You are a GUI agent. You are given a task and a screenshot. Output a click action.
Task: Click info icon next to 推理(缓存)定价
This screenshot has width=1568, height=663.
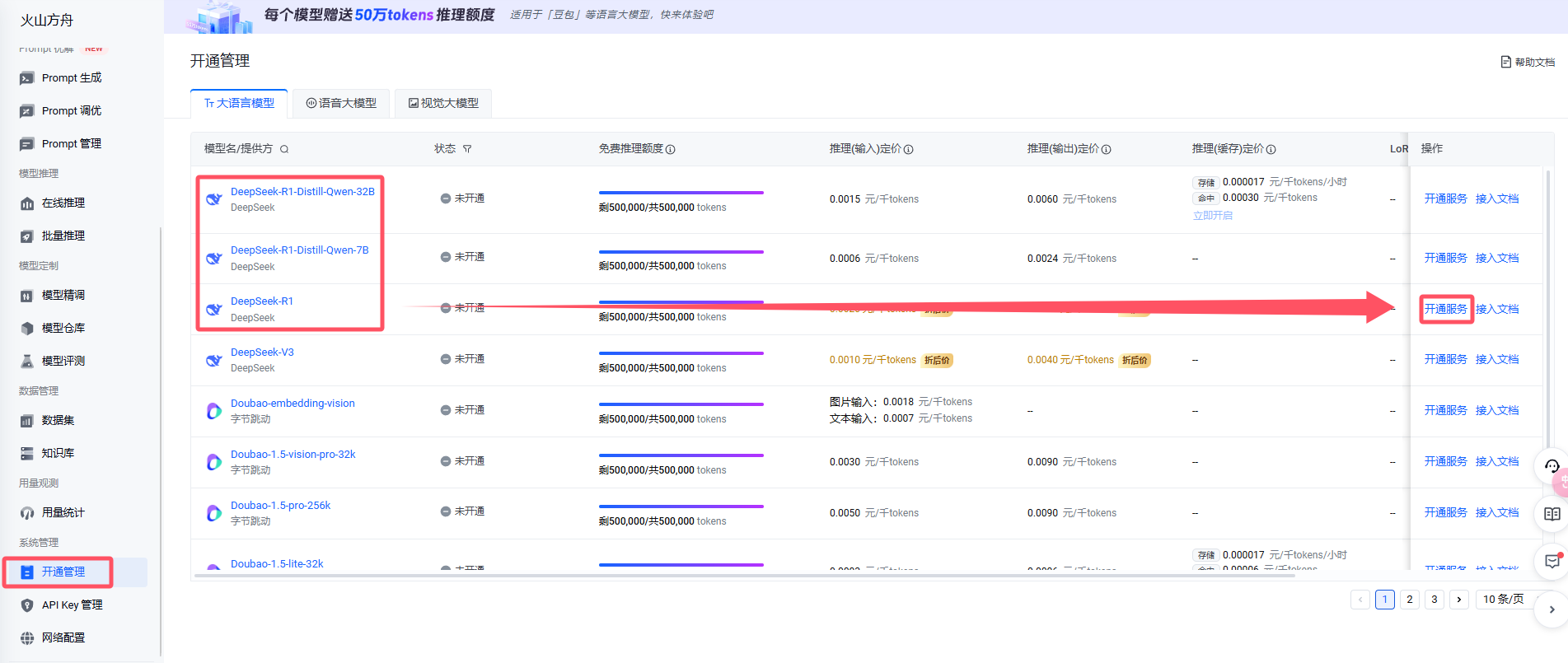point(1271,149)
